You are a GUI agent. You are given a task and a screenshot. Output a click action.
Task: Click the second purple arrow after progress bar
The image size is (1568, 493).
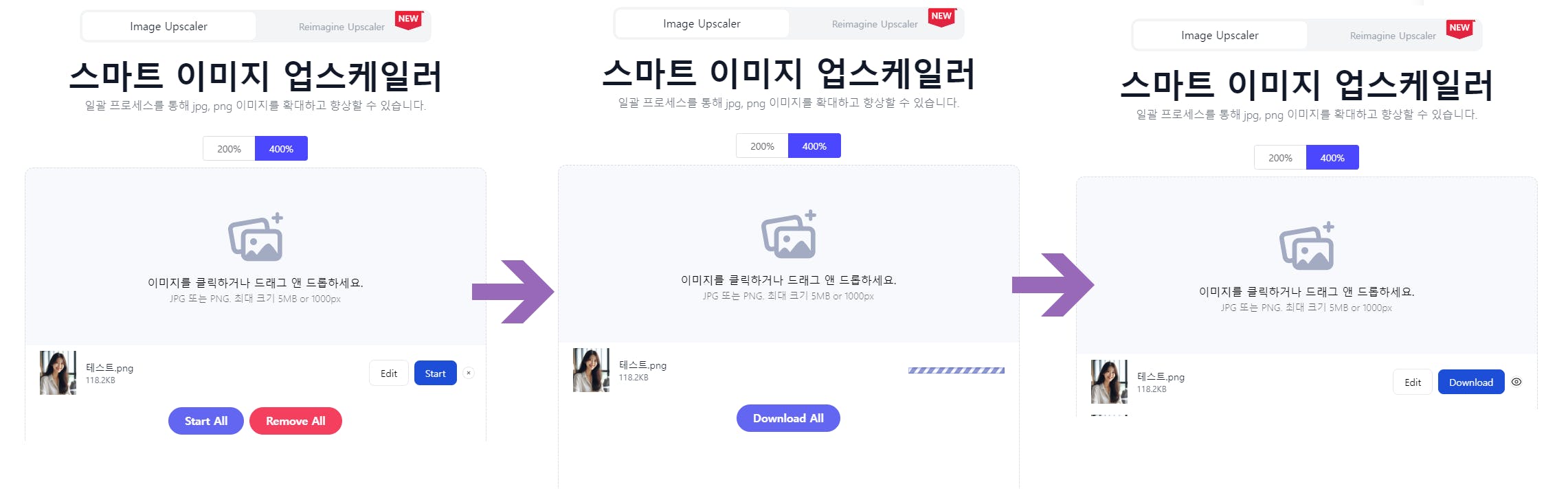1053,285
